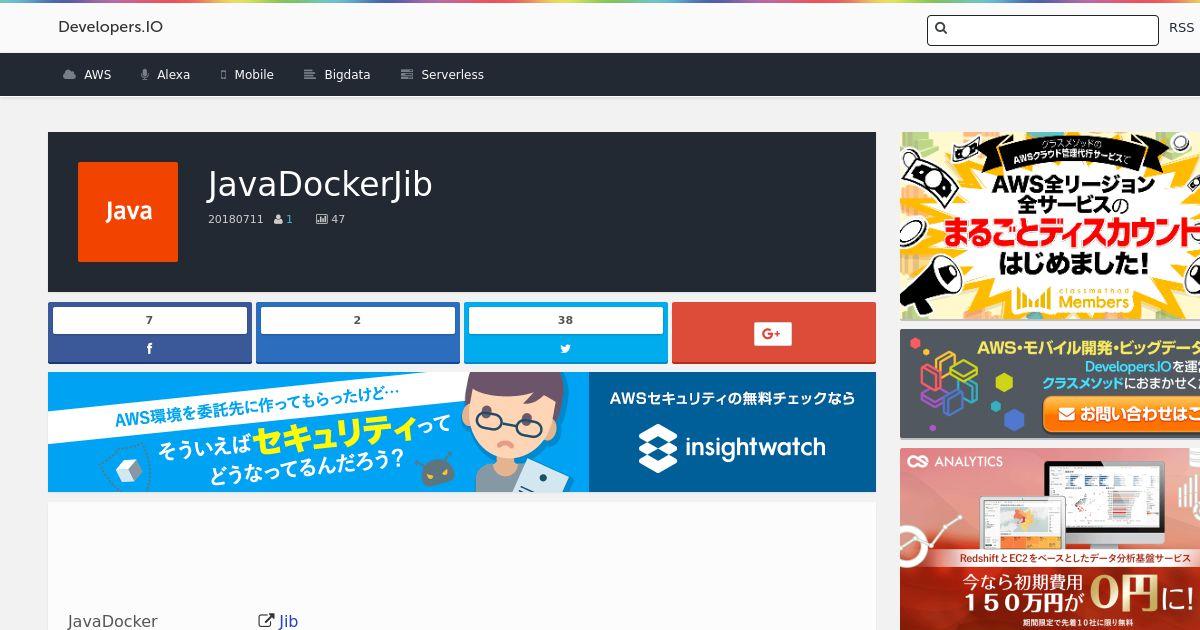The width and height of the screenshot is (1200, 630).
Task: Open the Jib external link
Action: (288, 621)
